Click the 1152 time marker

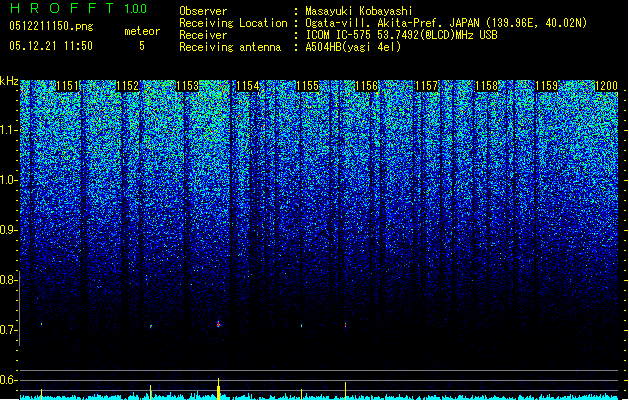(128, 86)
